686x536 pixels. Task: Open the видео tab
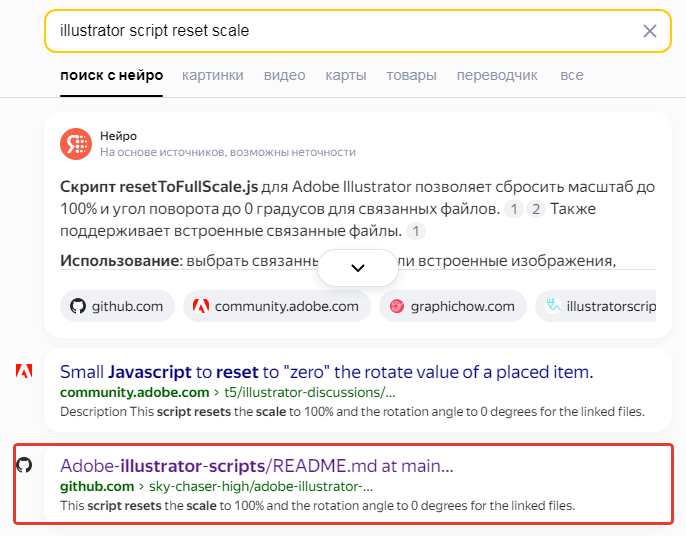pyautogui.click(x=284, y=75)
